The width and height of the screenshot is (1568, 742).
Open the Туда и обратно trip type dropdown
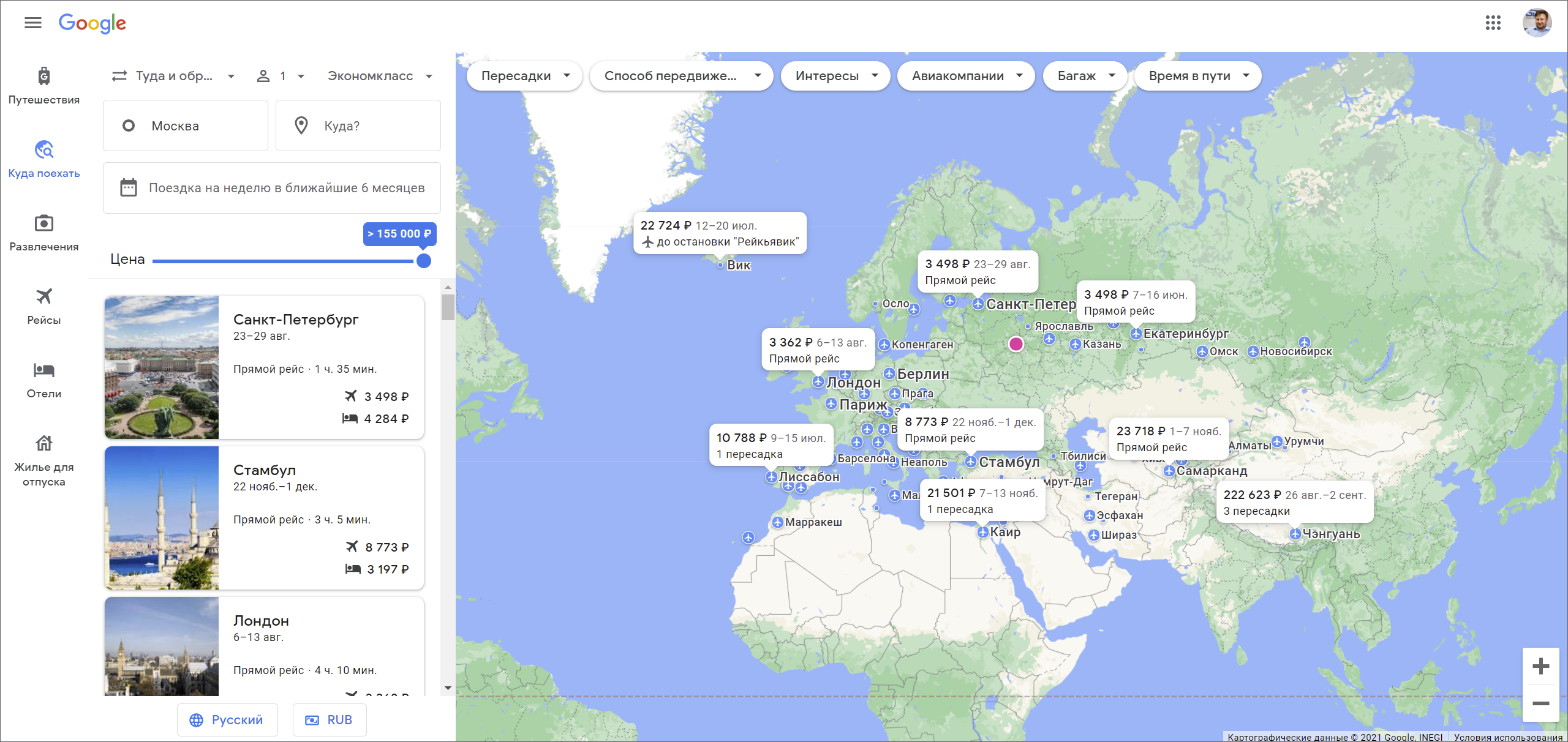pyautogui.click(x=173, y=76)
